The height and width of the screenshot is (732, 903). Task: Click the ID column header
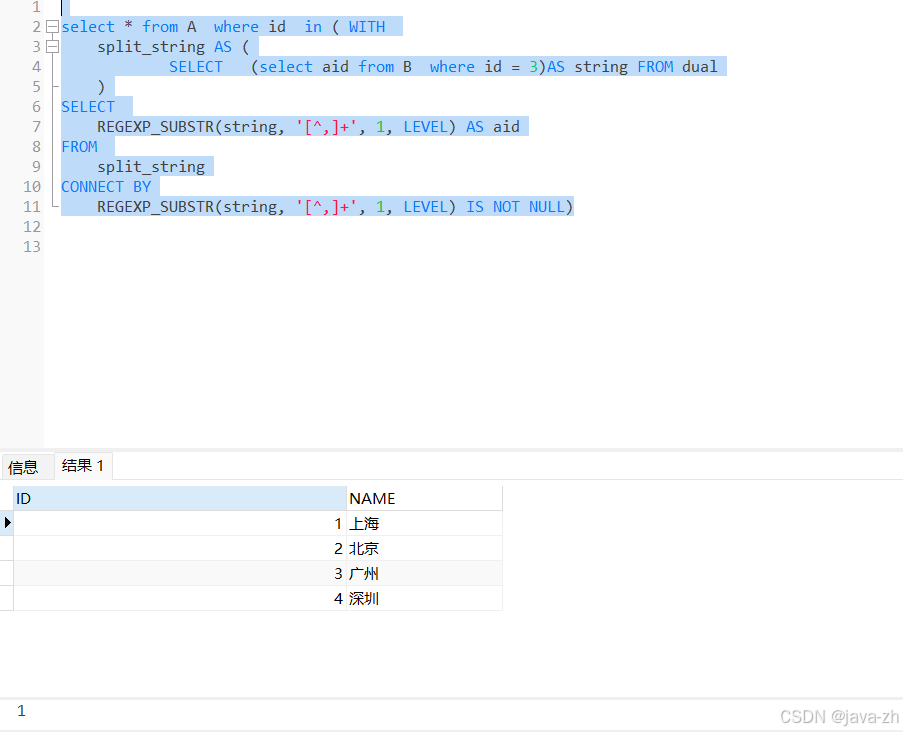pos(180,498)
